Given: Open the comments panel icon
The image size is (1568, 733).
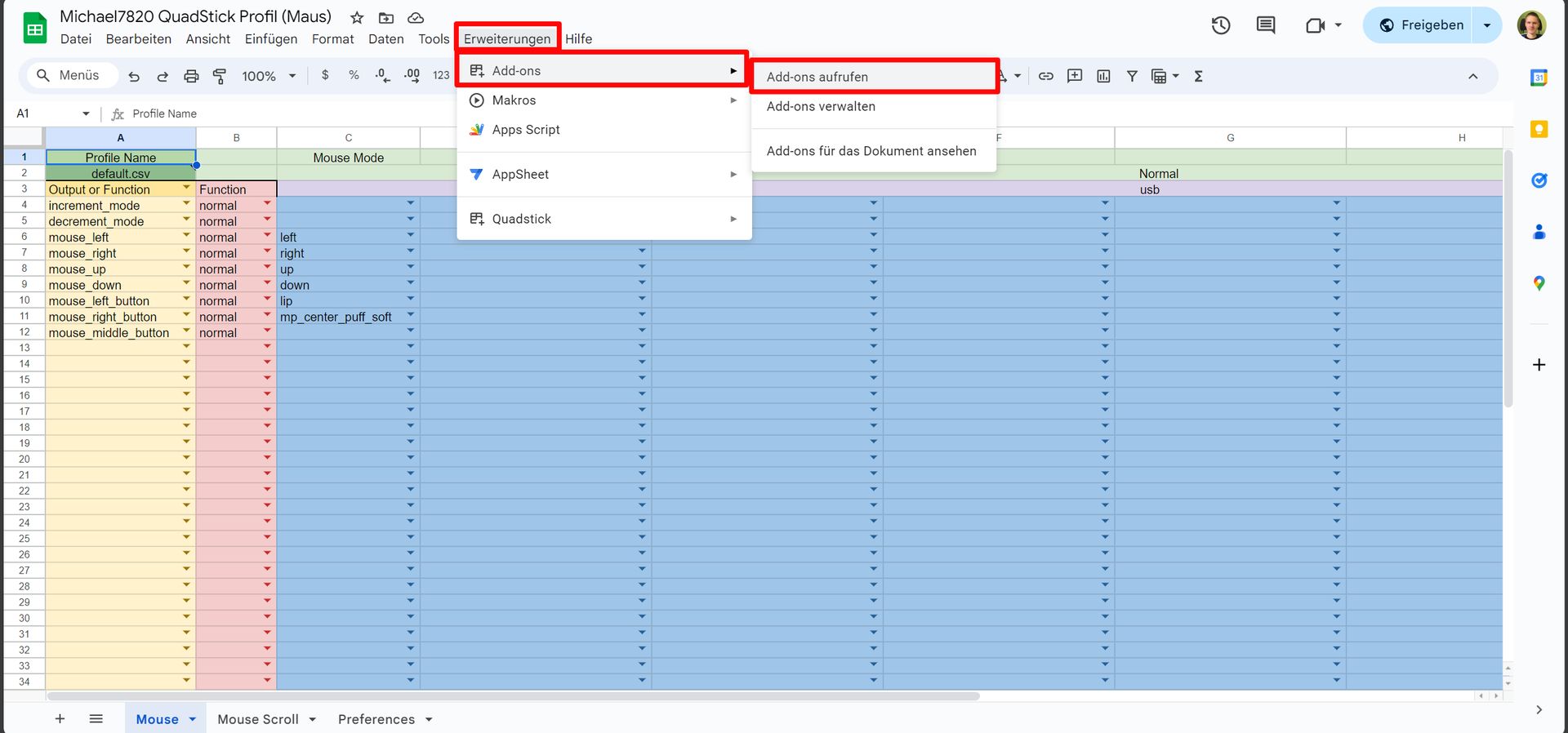Looking at the screenshot, I should point(1265,25).
